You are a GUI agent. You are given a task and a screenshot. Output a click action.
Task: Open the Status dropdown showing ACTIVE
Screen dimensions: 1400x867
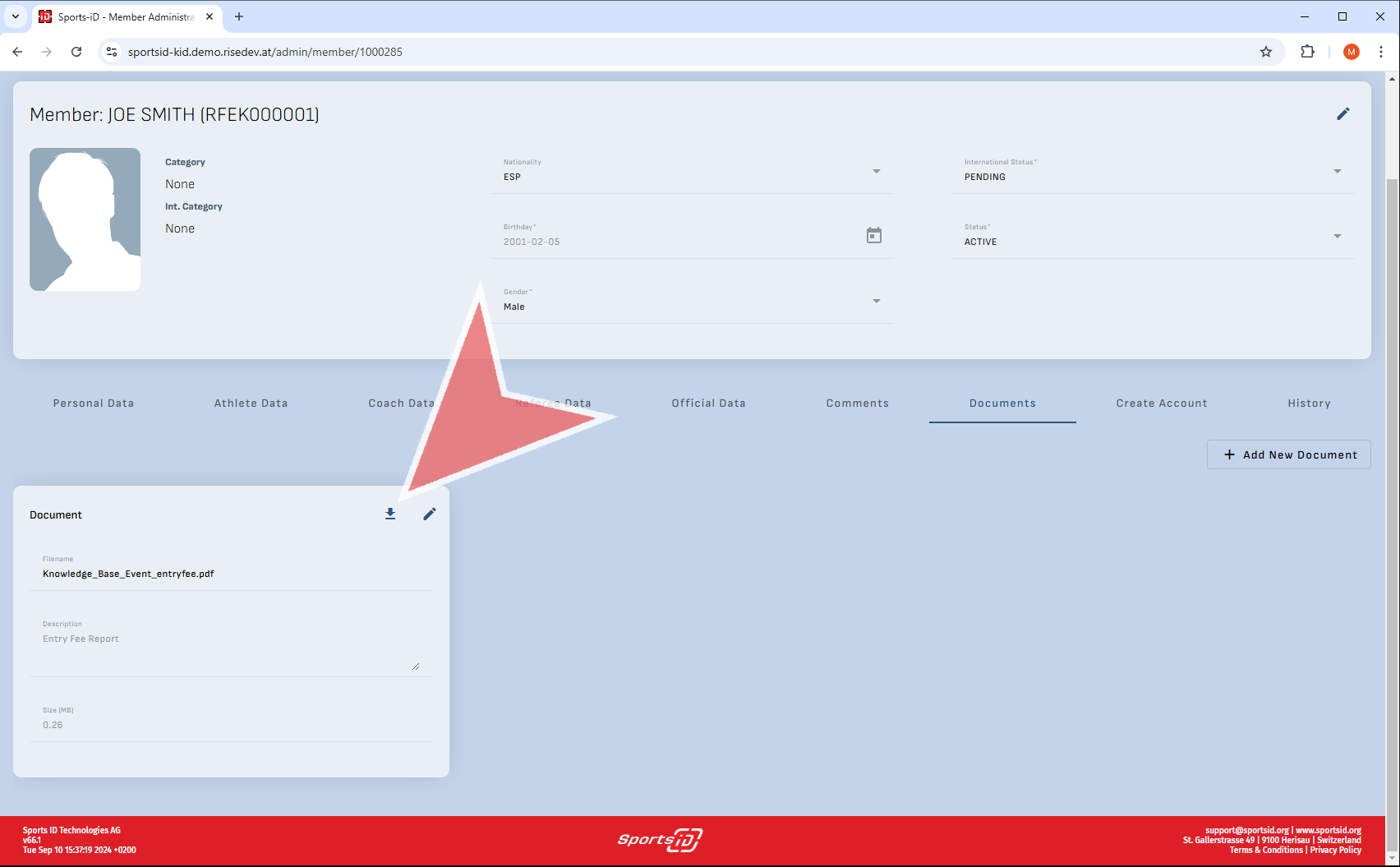click(x=1337, y=236)
